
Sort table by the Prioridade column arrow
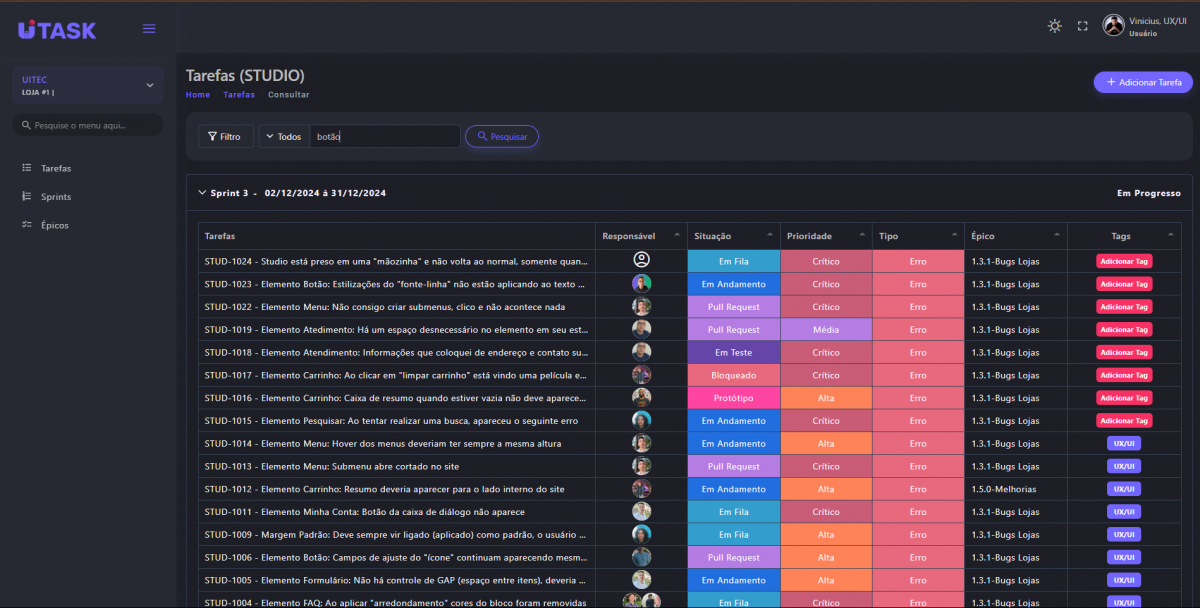pyautogui.click(x=862, y=236)
